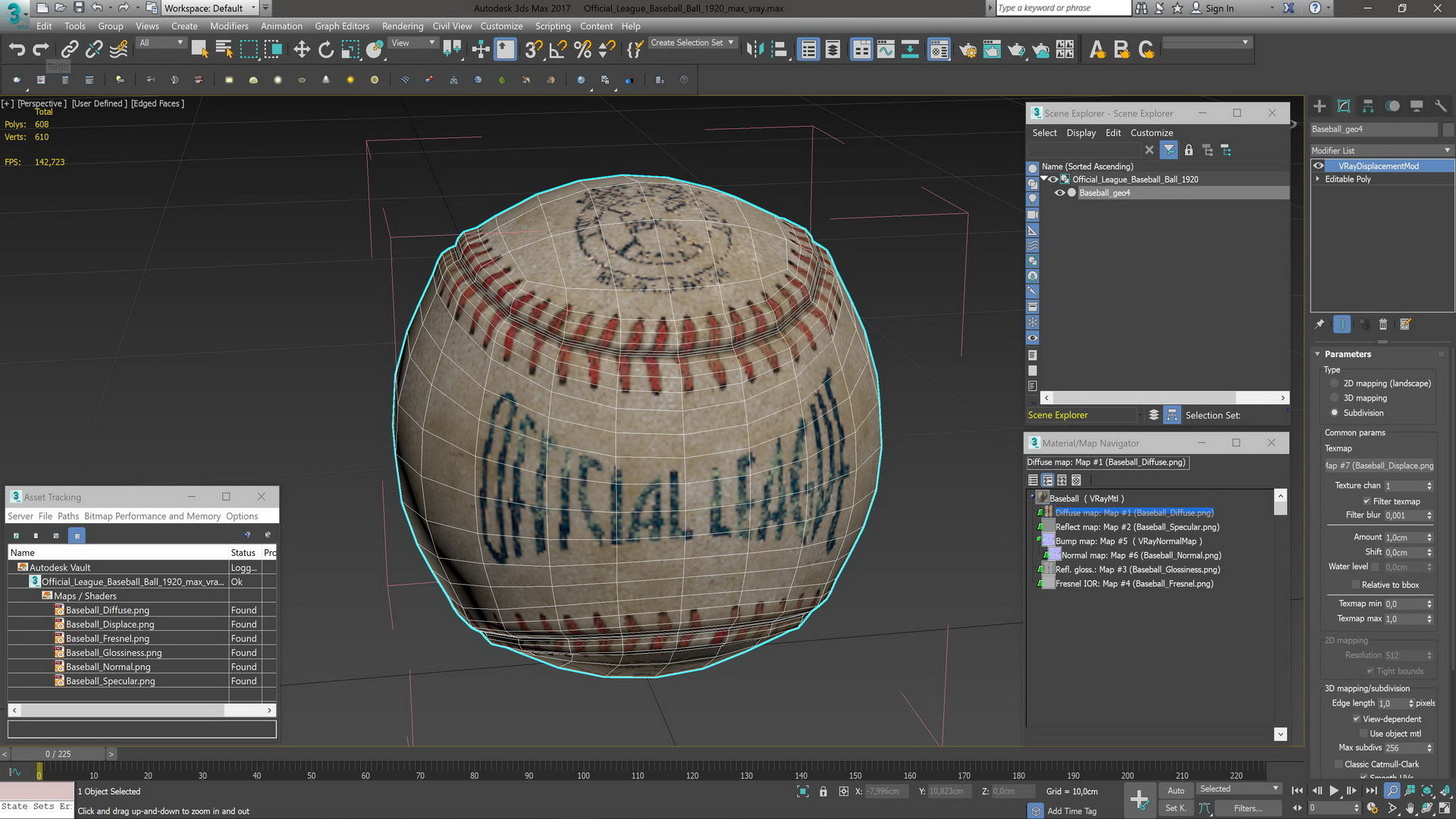Activate the Select and Uniform Scale tool
The height and width of the screenshot is (819, 1456).
(350, 49)
